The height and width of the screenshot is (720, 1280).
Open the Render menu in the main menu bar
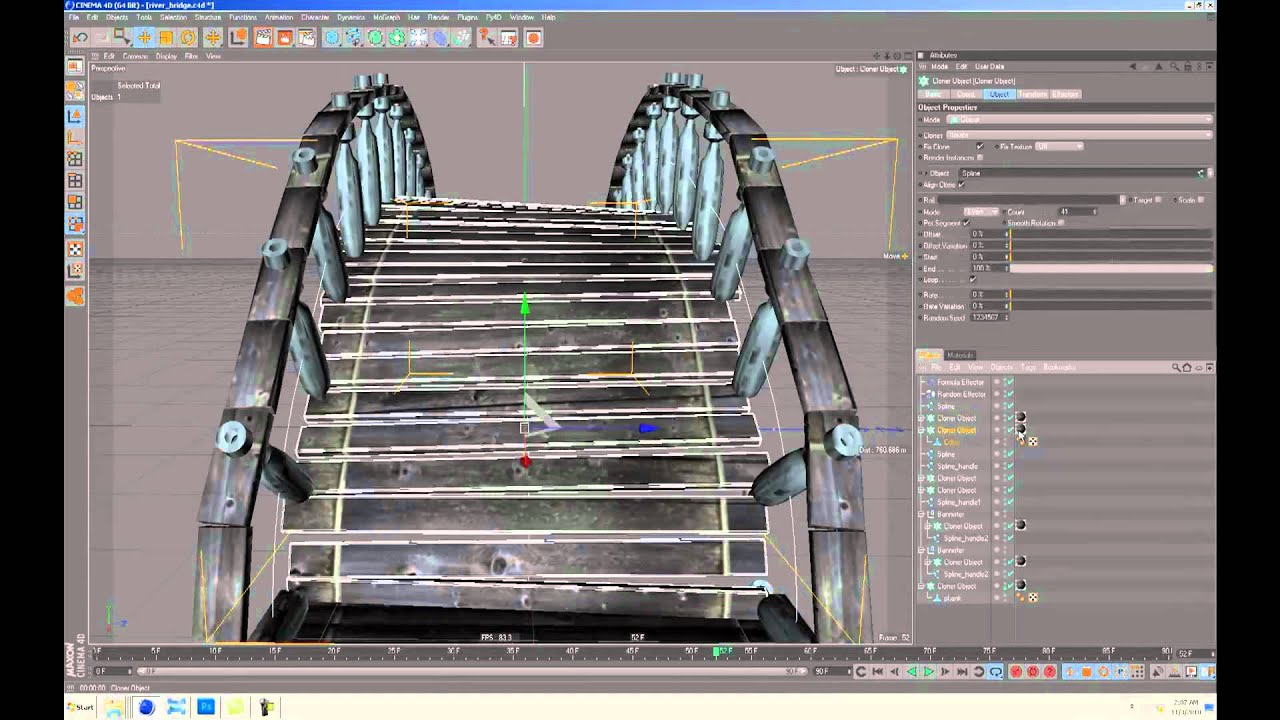click(x=438, y=17)
